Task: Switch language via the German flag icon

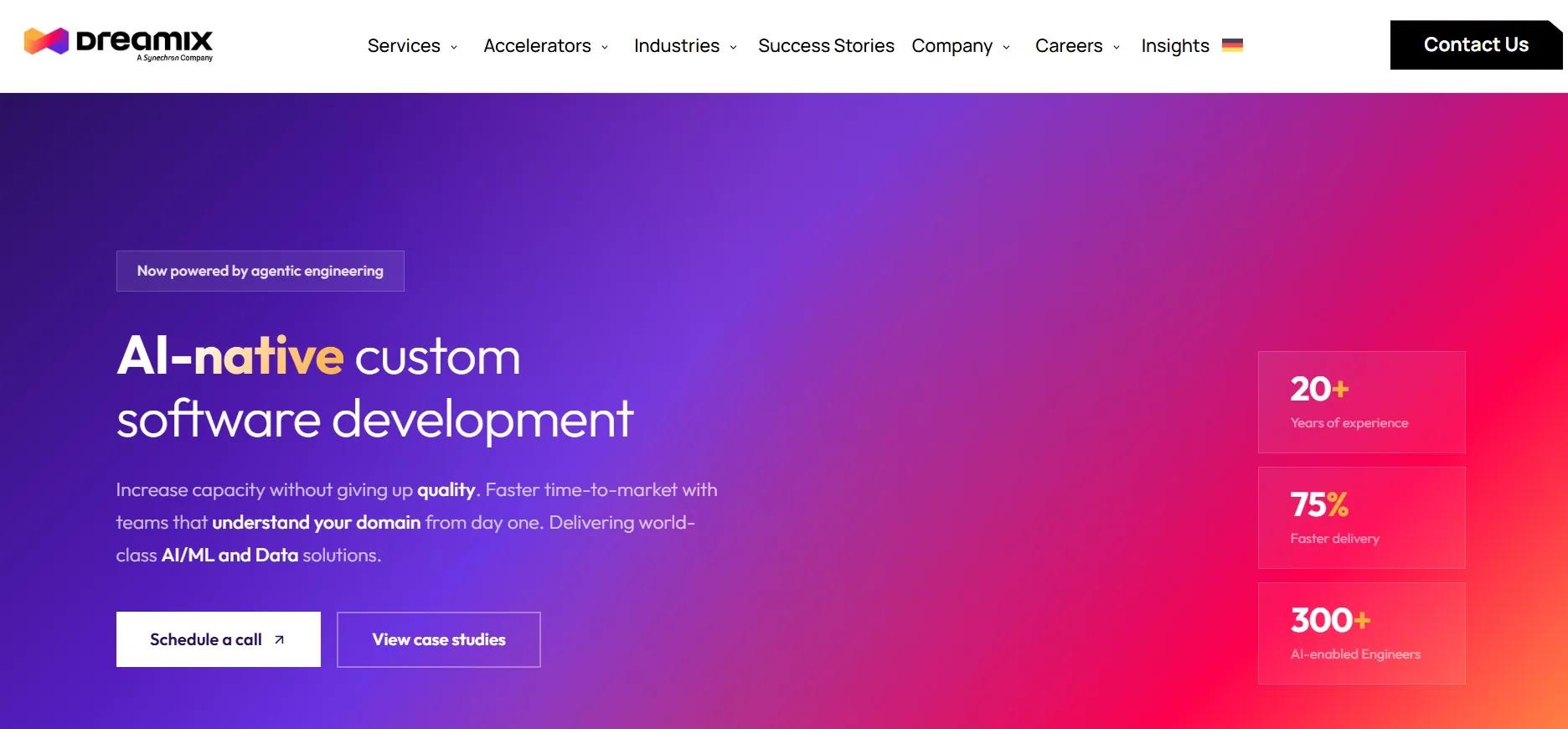Action: [x=1232, y=45]
